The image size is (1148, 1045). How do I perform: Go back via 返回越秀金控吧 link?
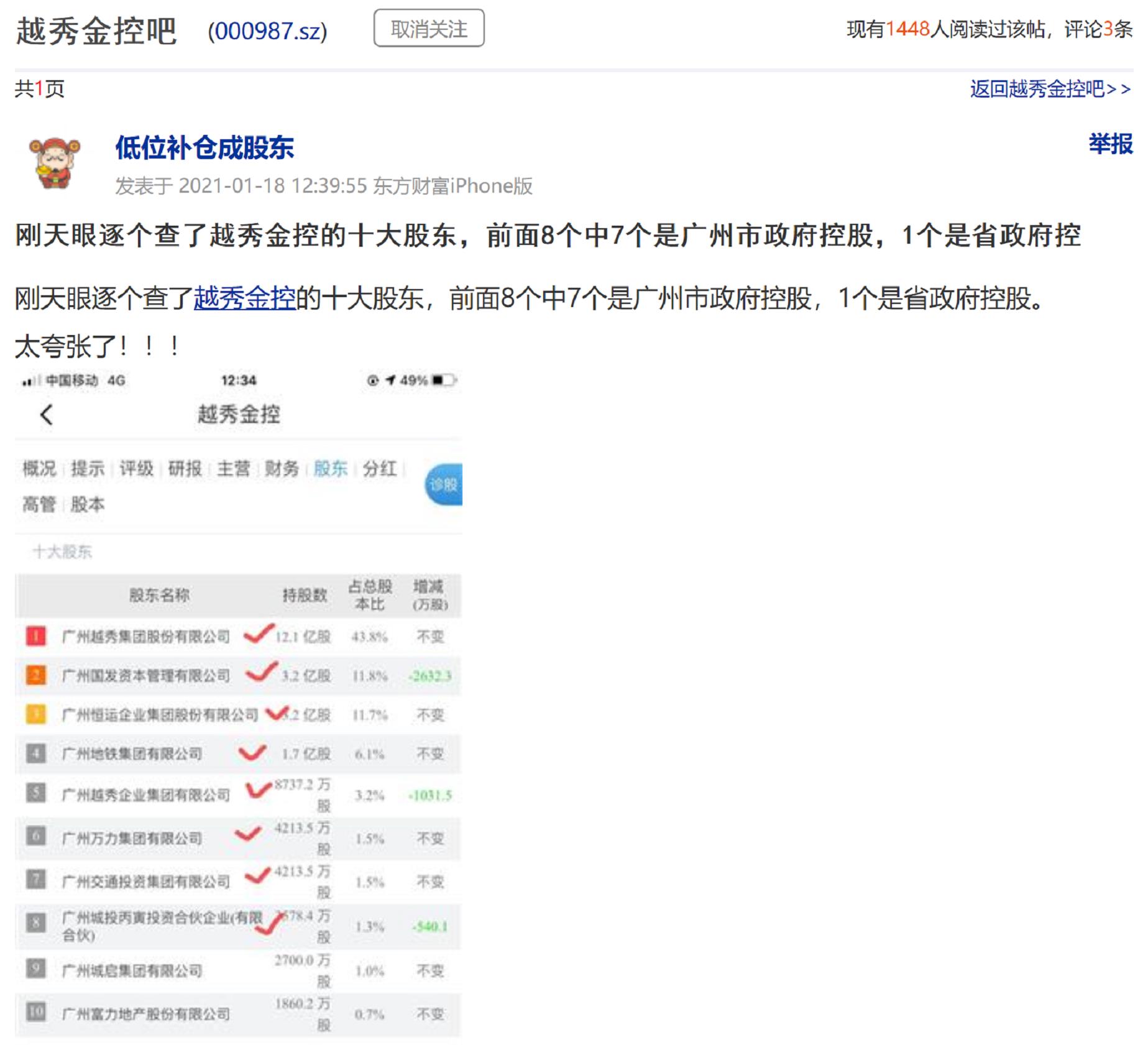pos(1051,89)
